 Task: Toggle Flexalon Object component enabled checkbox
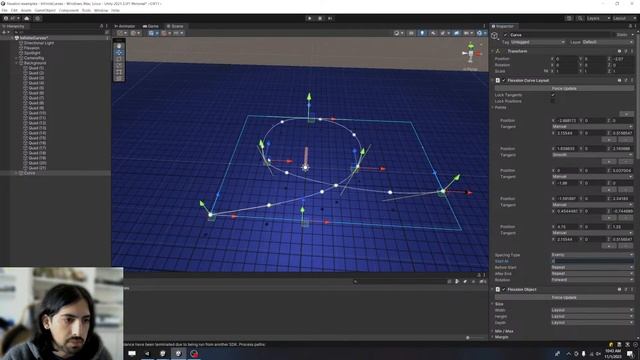click(x=504, y=289)
